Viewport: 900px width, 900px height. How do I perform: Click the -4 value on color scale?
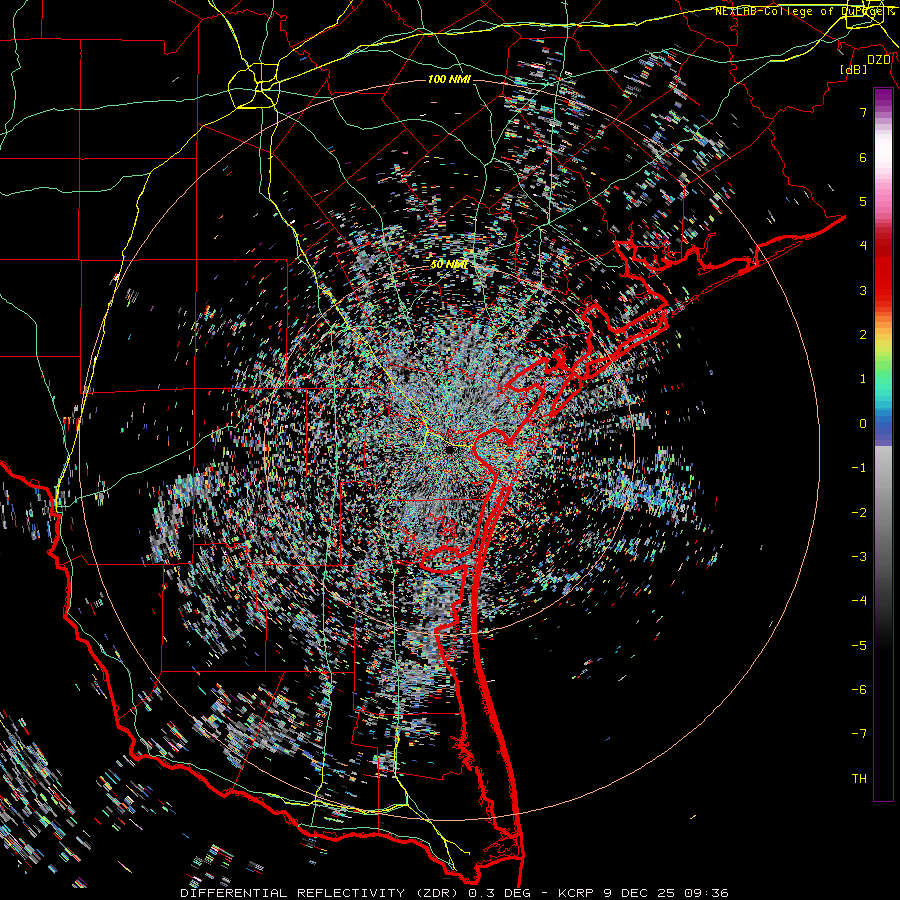click(x=859, y=600)
